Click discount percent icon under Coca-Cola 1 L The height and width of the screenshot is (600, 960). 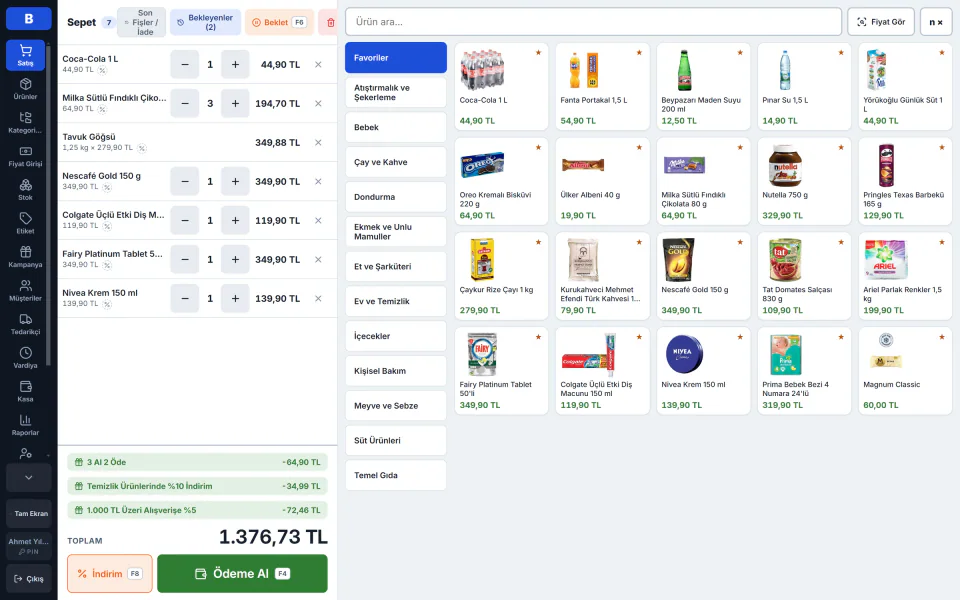point(102,70)
